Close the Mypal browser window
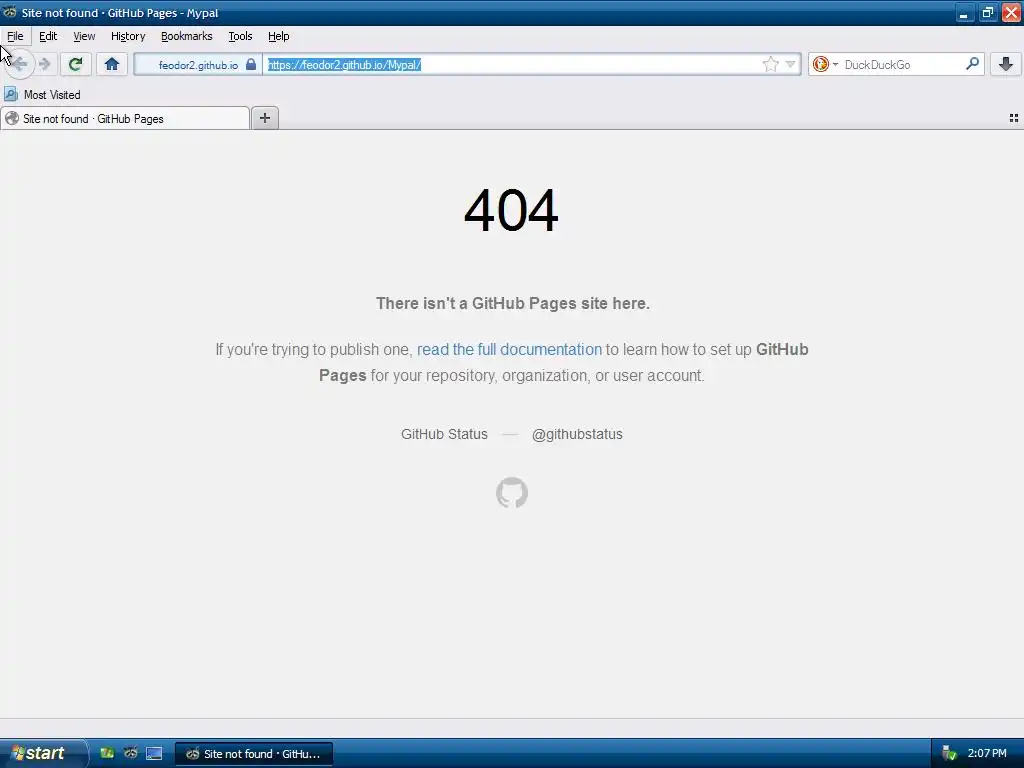The height and width of the screenshot is (768, 1024). (1011, 13)
